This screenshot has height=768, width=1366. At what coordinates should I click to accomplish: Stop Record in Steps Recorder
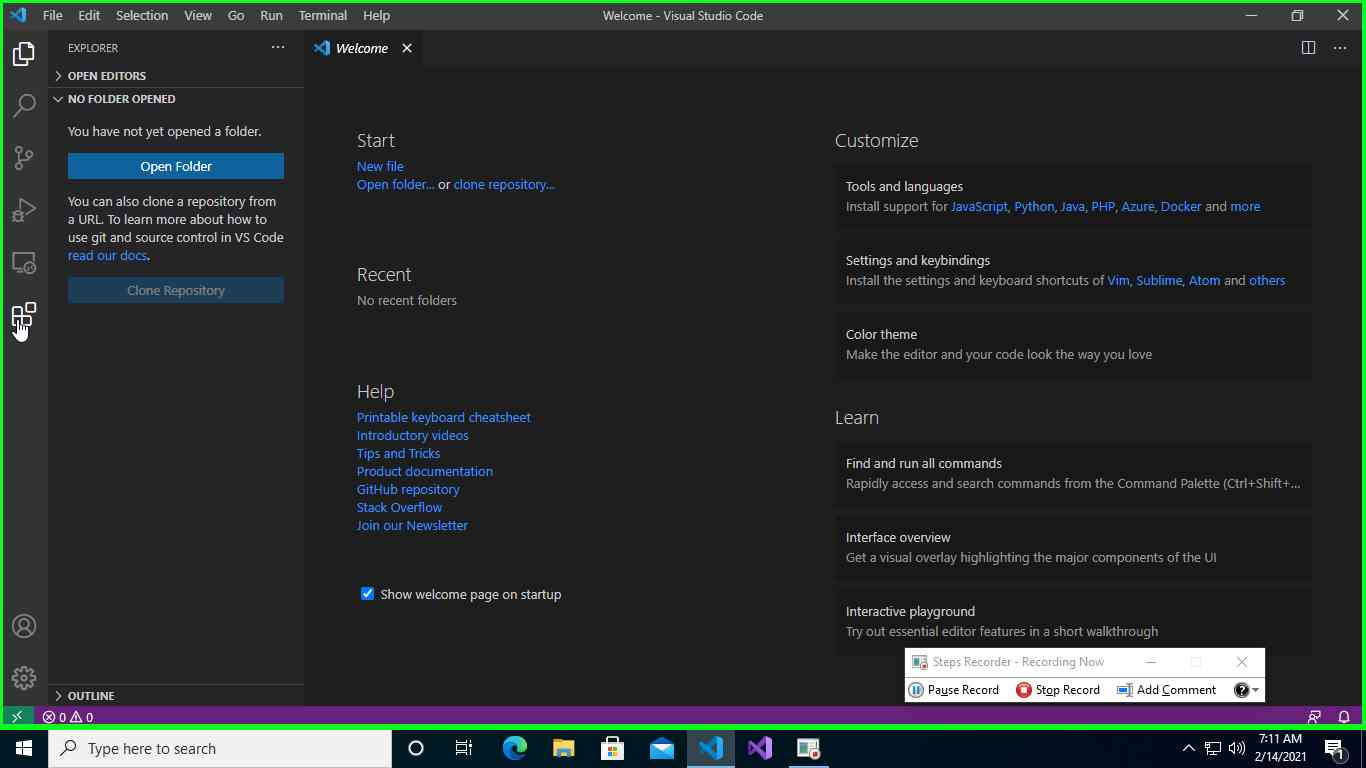point(1058,689)
